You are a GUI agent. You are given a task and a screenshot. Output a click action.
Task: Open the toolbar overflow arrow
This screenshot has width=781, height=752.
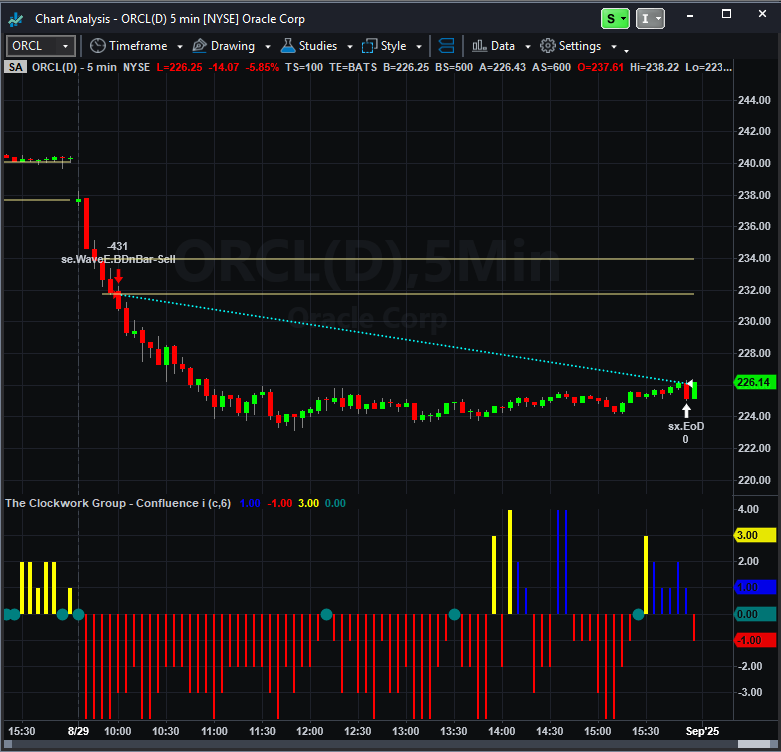click(627, 50)
